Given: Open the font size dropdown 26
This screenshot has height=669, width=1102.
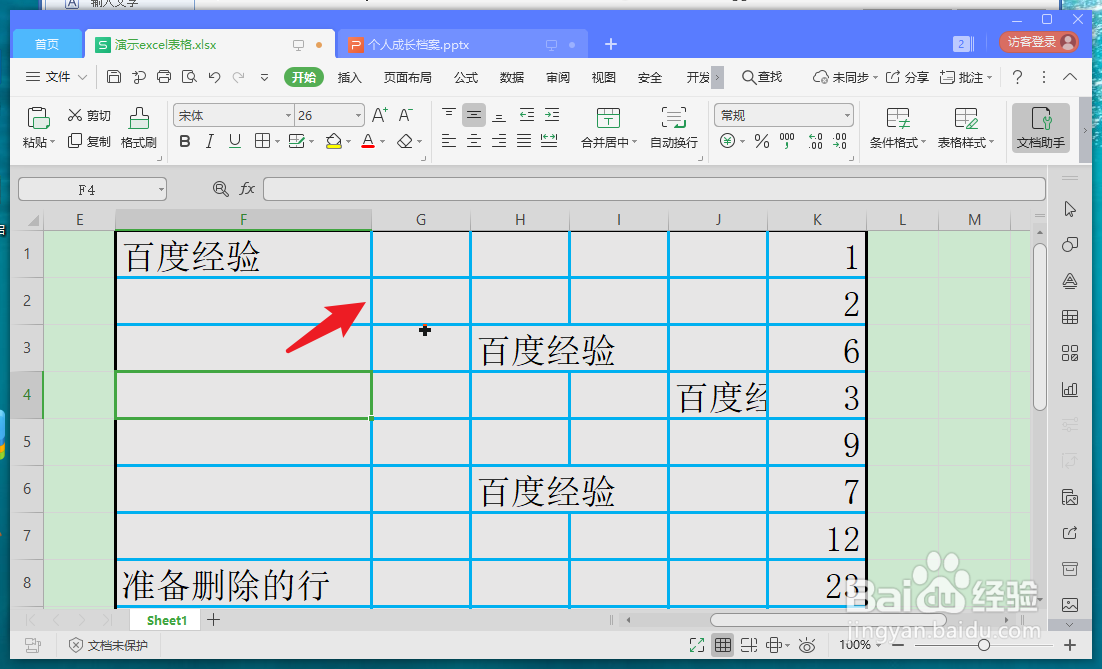Looking at the screenshot, I should [x=358, y=115].
